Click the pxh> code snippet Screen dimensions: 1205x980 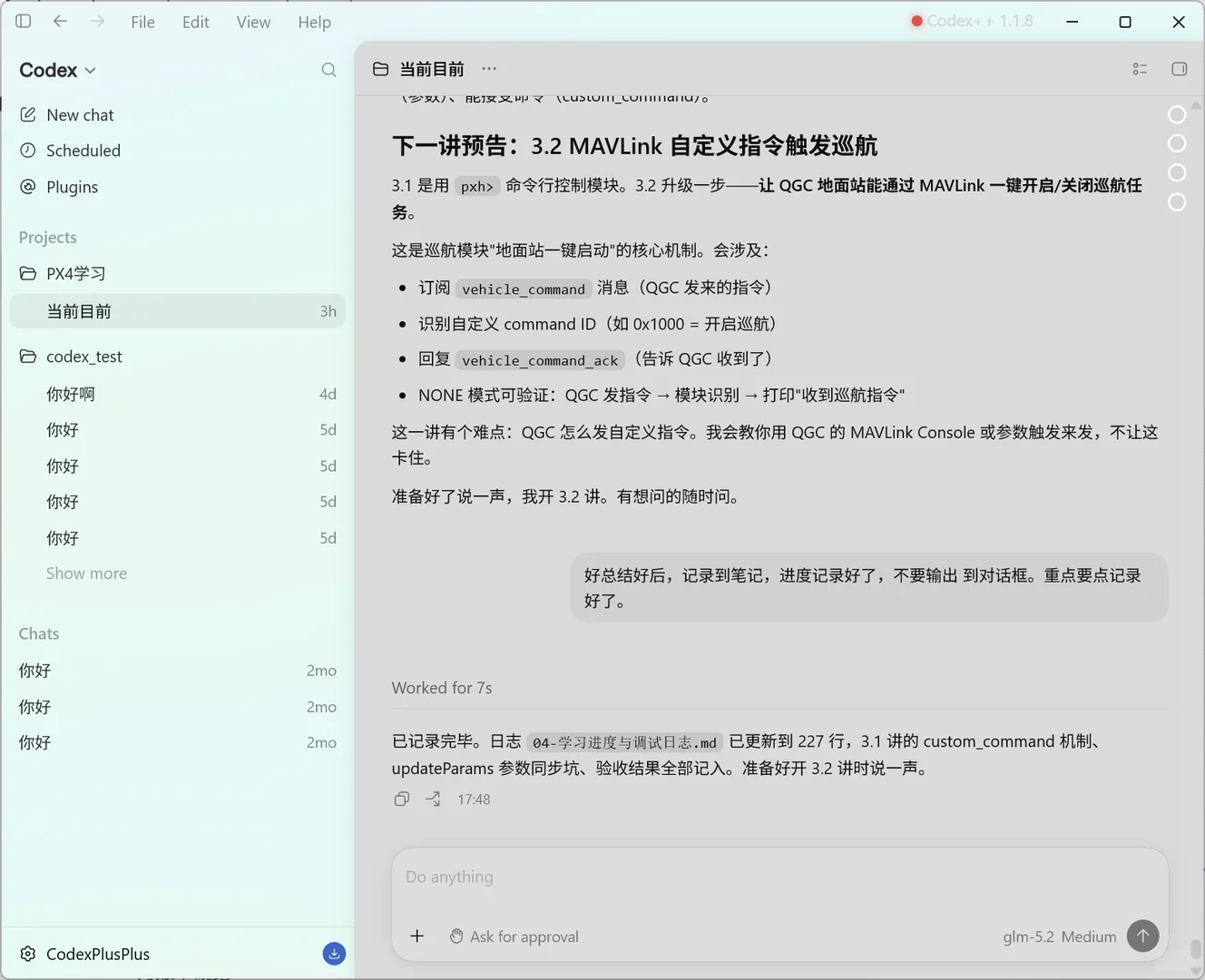[476, 186]
